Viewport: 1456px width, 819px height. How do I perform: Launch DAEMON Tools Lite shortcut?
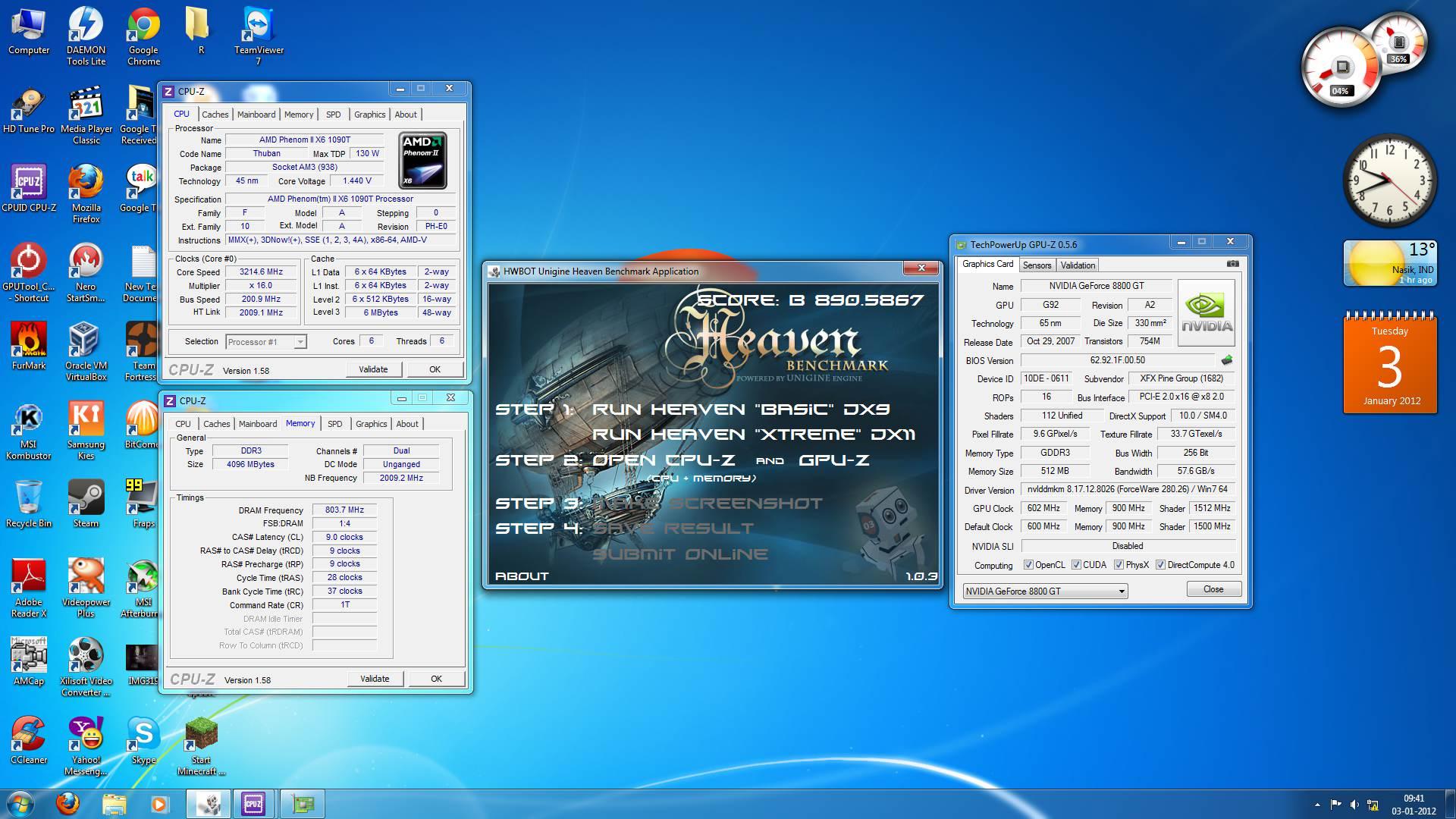pos(86,36)
